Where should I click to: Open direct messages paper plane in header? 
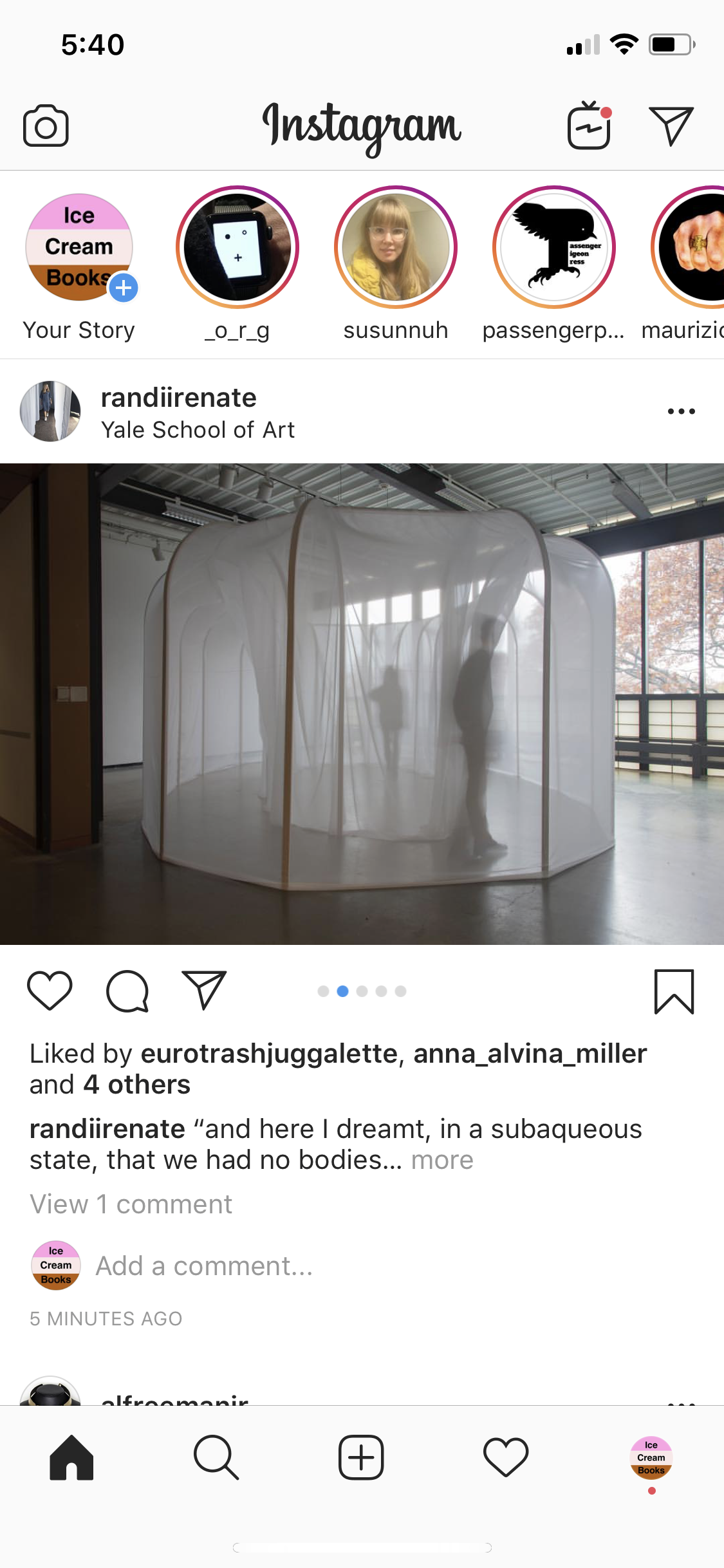tap(671, 126)
